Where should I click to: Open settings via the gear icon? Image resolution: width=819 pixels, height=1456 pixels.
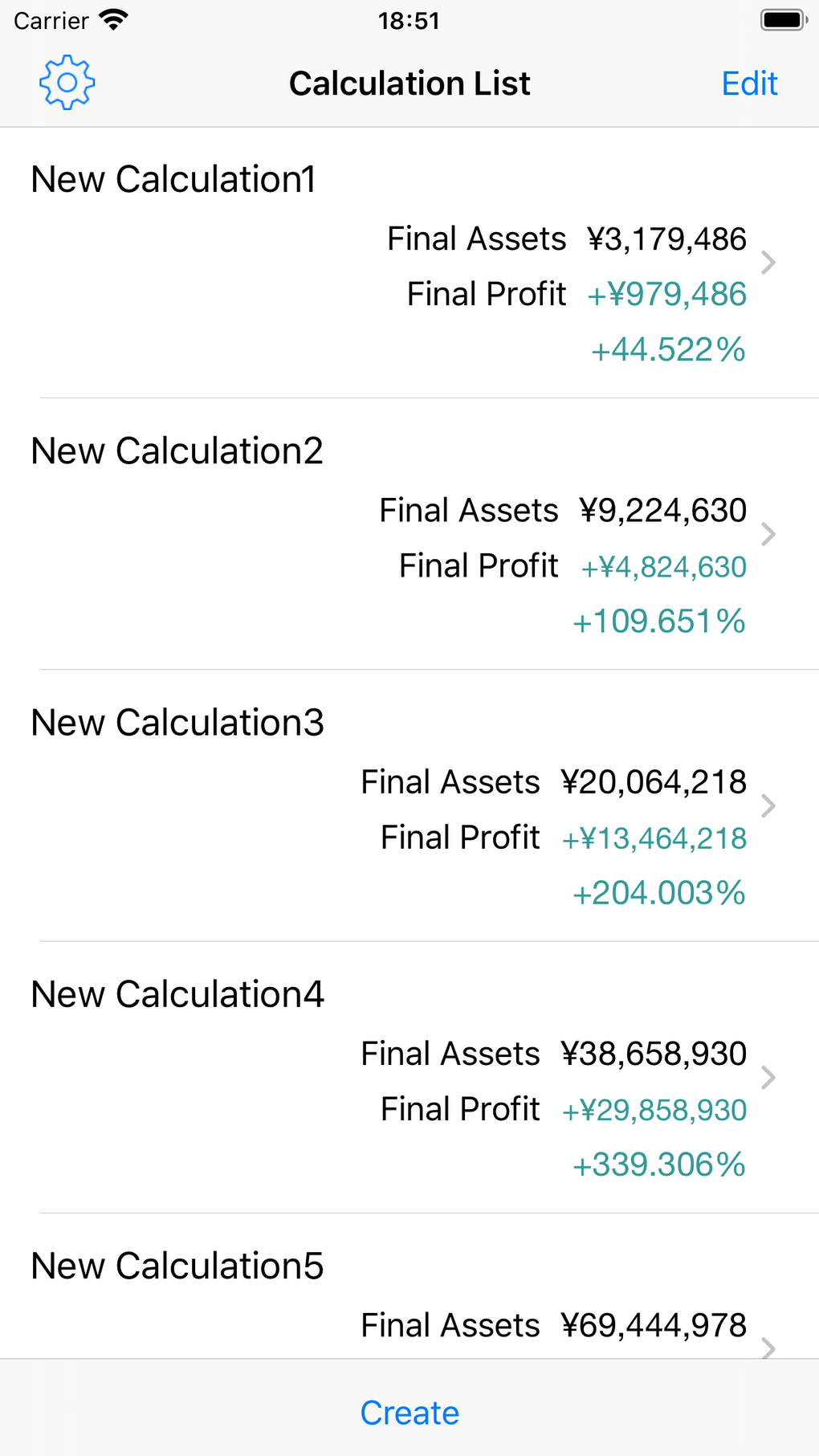click(x=67, y=83)
